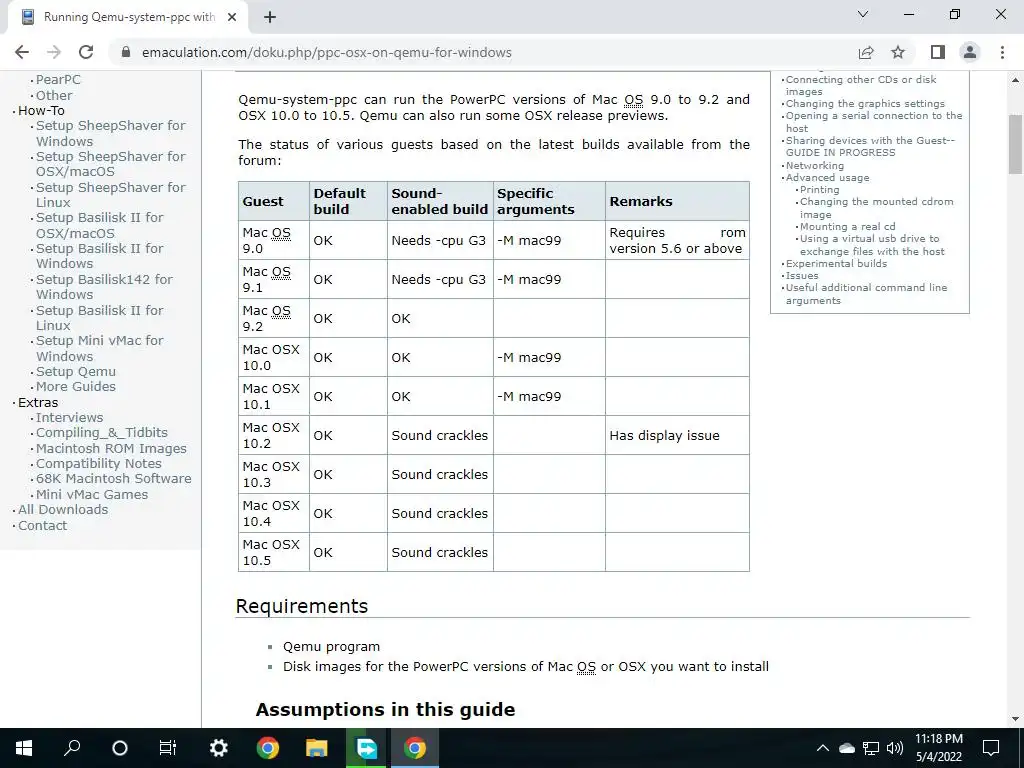Open Mini vMac Games link

(x=92, y=494)
